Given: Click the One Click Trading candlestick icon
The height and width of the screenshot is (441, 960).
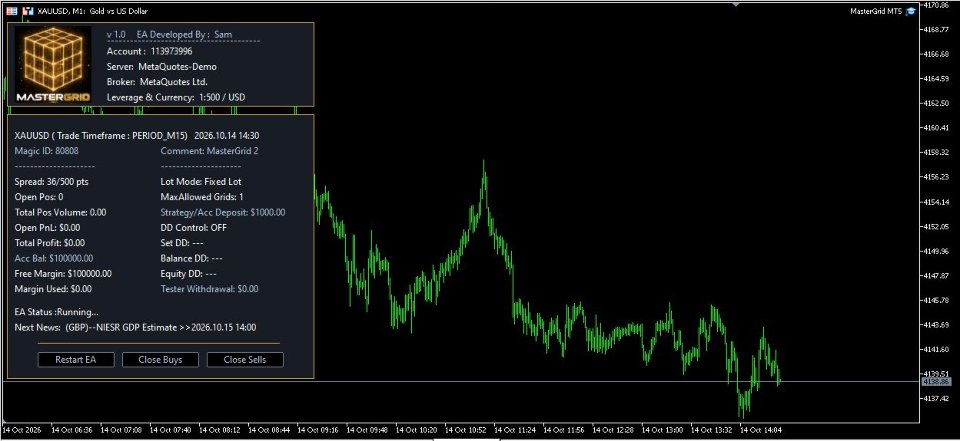Looking at the screenshot, I should tap(28, 10).
